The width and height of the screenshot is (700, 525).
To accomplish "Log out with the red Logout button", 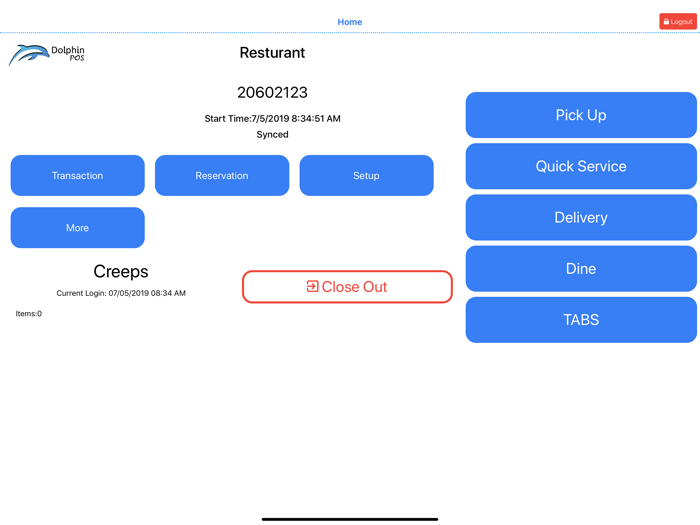I will click(x=678, y=21).
